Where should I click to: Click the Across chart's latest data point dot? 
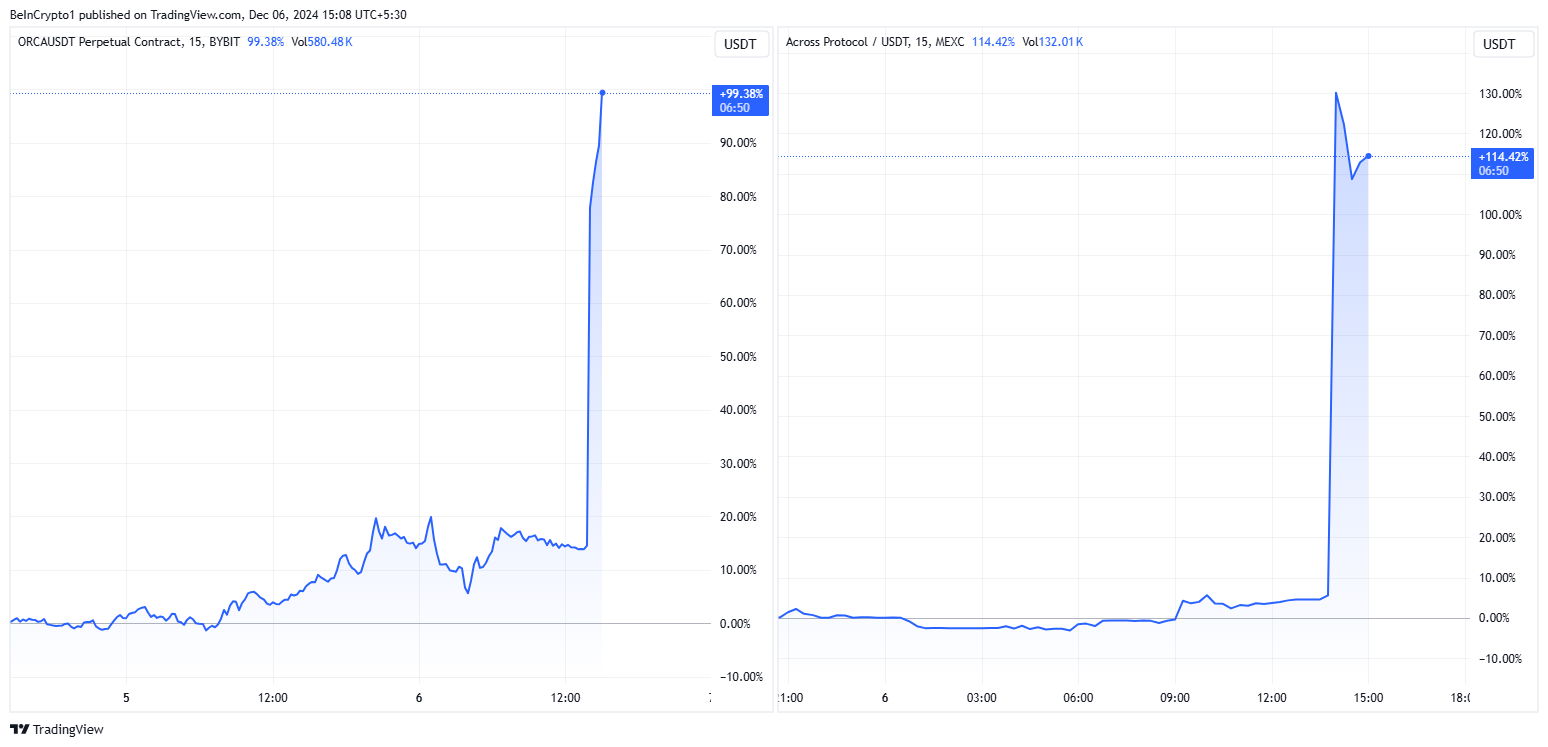1368,155
